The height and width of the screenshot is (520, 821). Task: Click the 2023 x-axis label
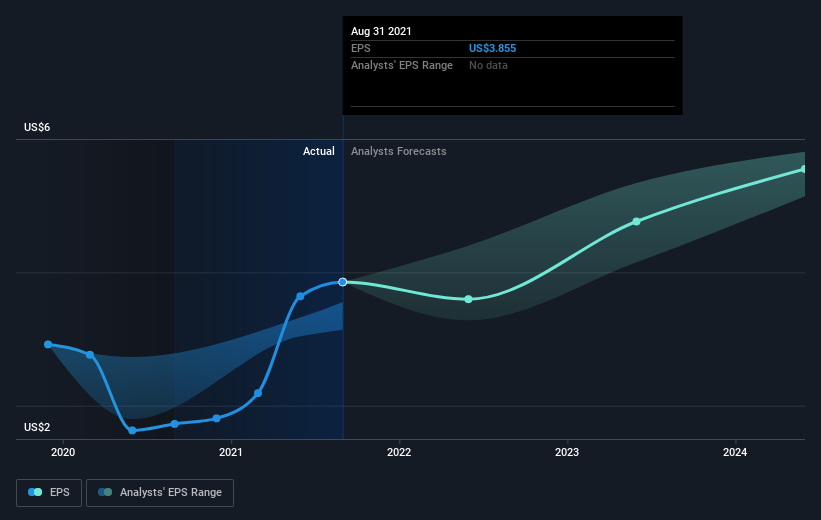point(567,452)
